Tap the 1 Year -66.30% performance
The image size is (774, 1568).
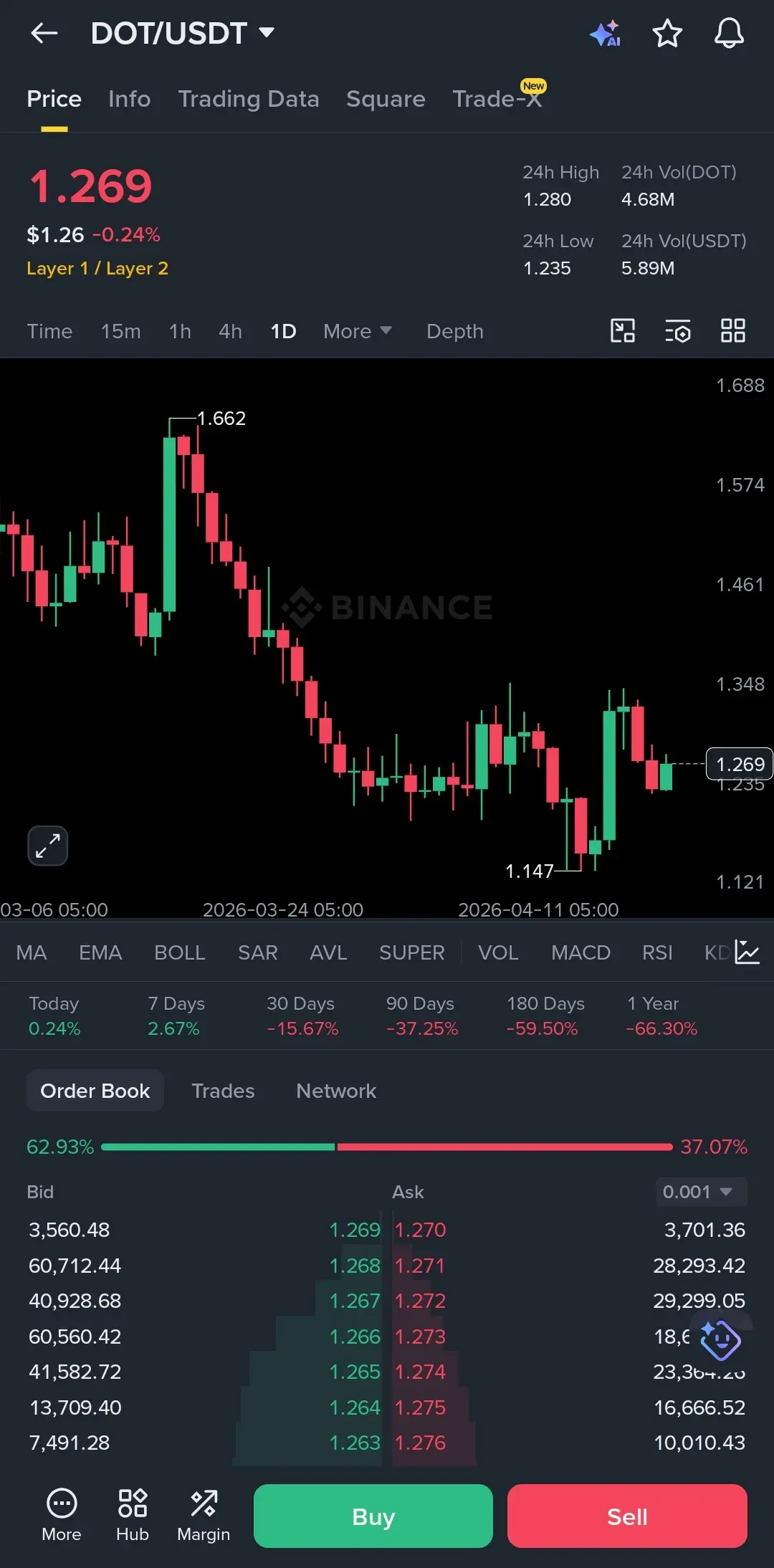click(661, 1016)
